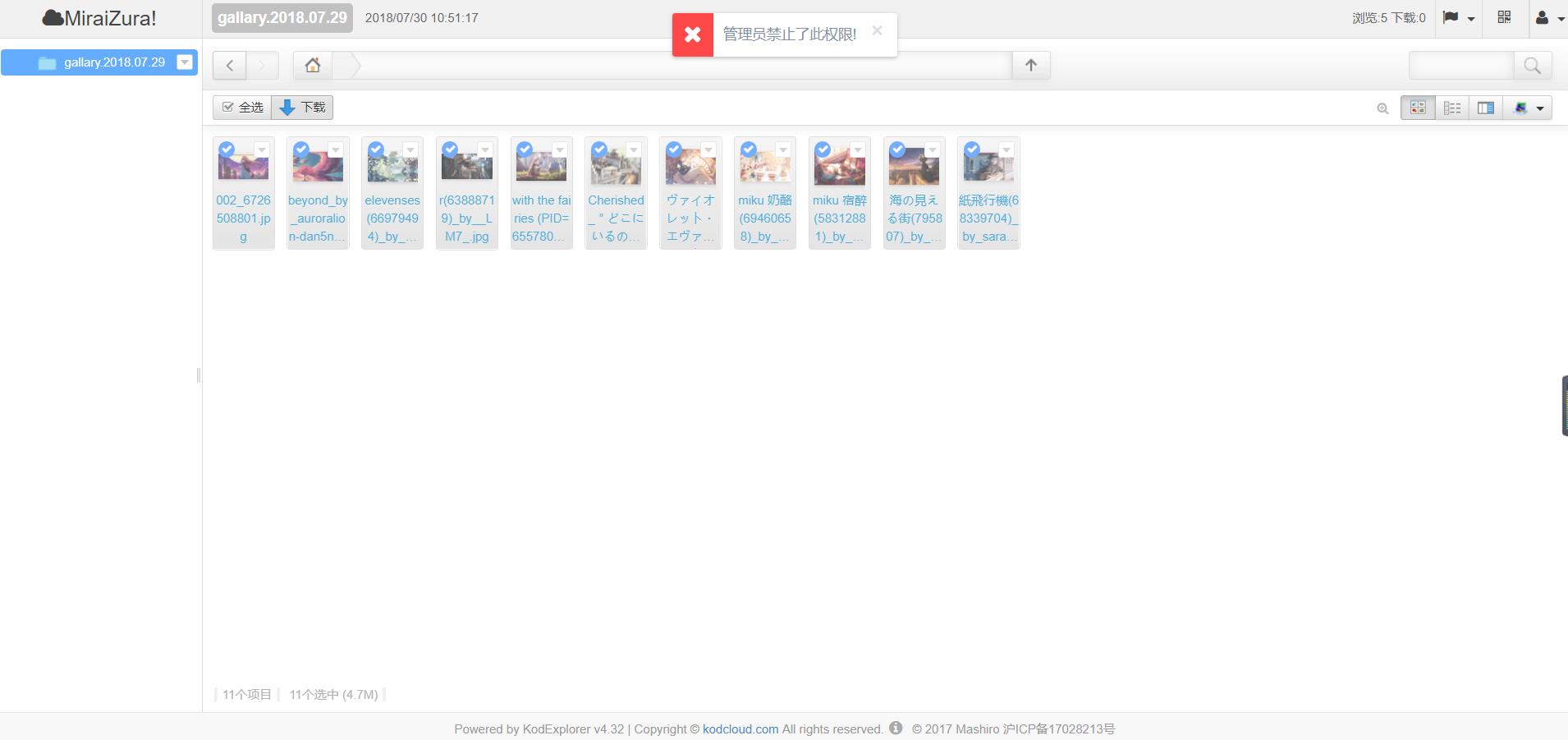The height and width of the screenshot is (740, 1568).
Task: Dismiss the 管理员禁止了此权限 notification
Action: point(877,30)
